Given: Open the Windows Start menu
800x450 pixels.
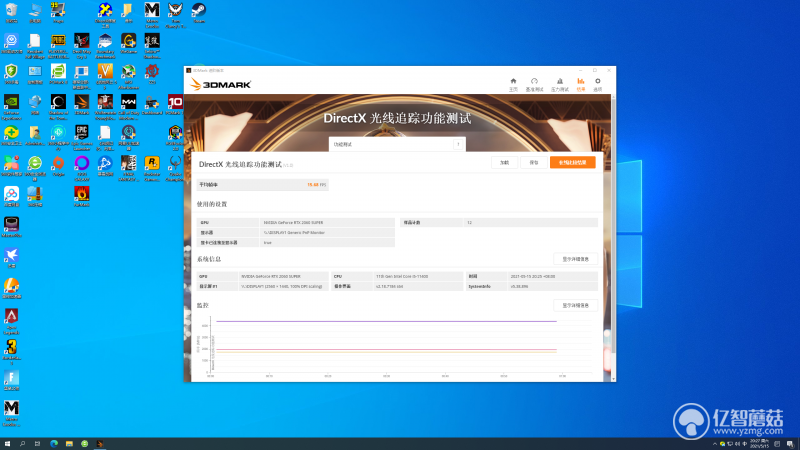Looking at the screenshot, I should point(7,444).
